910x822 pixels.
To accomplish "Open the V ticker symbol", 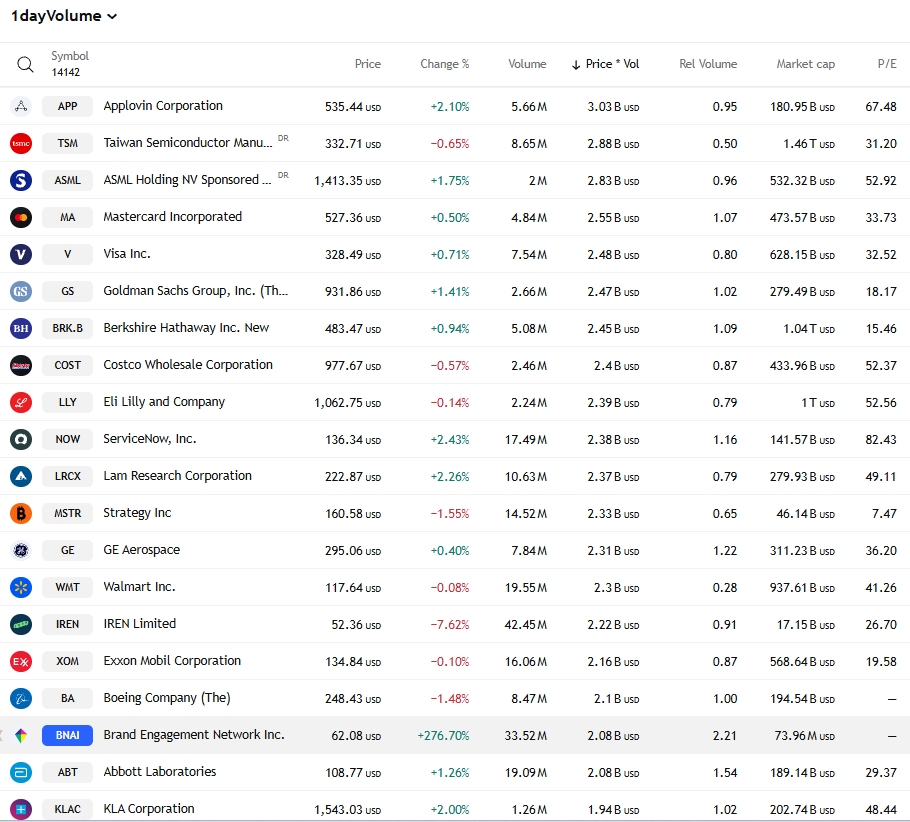I will click(x=67, y=254).
